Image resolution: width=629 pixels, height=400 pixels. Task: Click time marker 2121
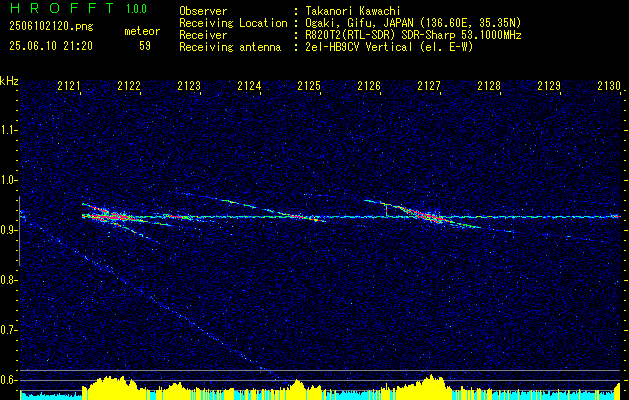(x=69, y=86)
